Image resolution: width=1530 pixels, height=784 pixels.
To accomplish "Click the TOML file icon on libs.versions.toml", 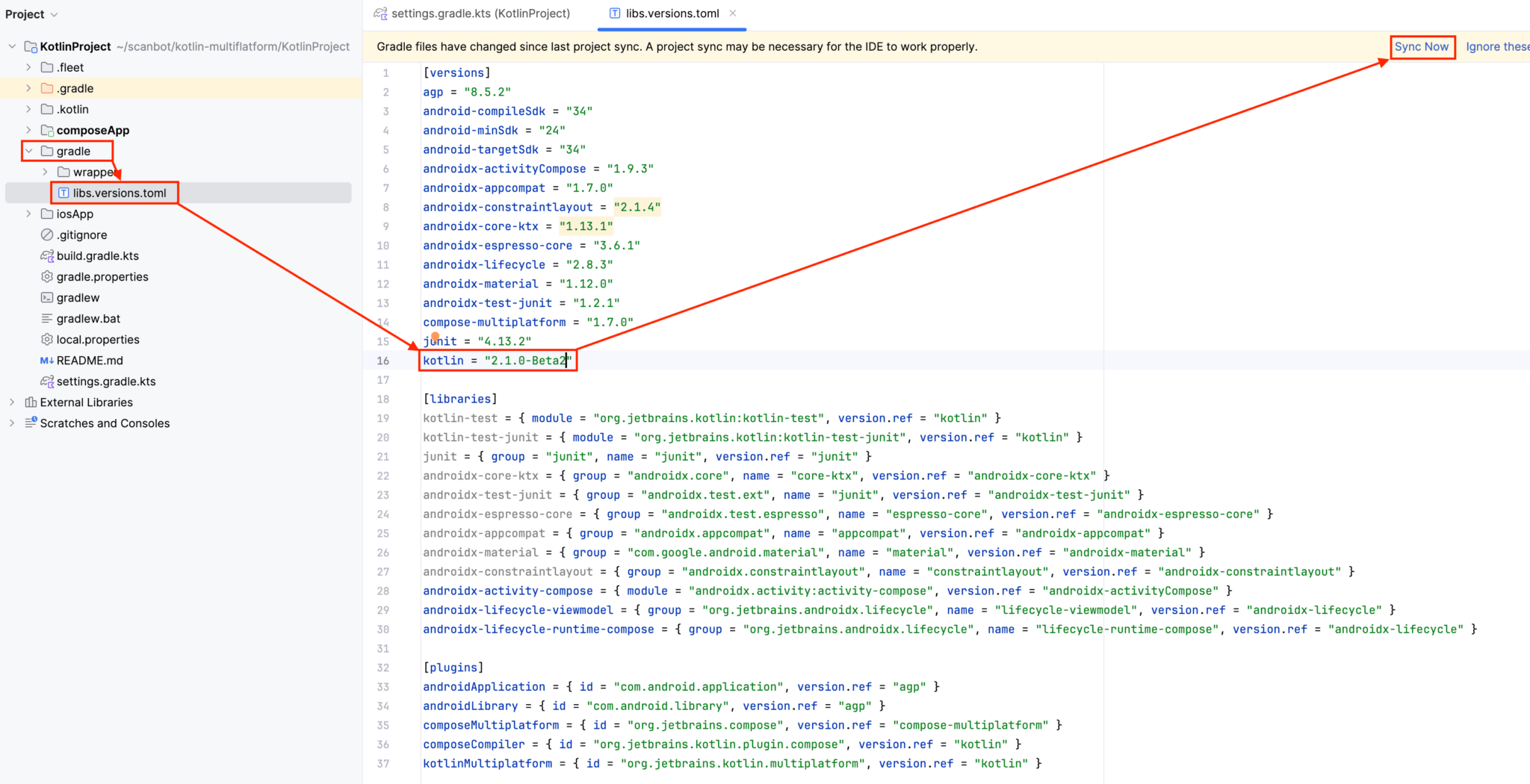I will (64, 193).
